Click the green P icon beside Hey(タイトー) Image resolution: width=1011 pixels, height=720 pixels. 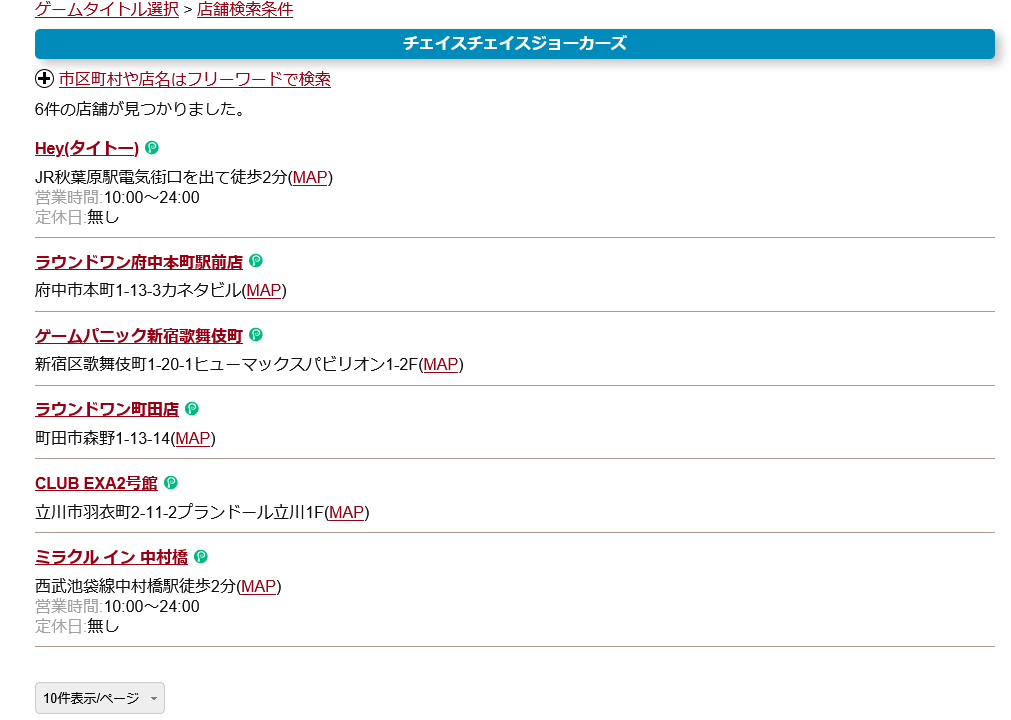152,148
